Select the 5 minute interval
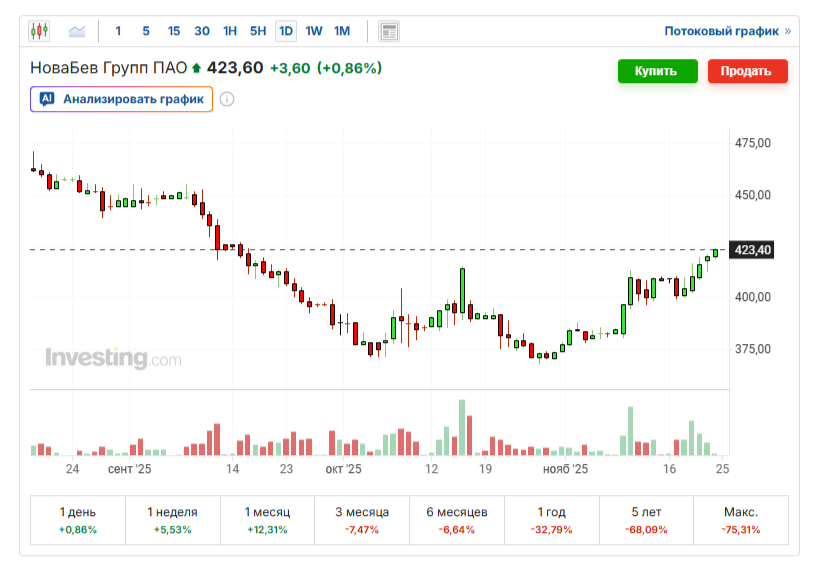 [146, 31]
